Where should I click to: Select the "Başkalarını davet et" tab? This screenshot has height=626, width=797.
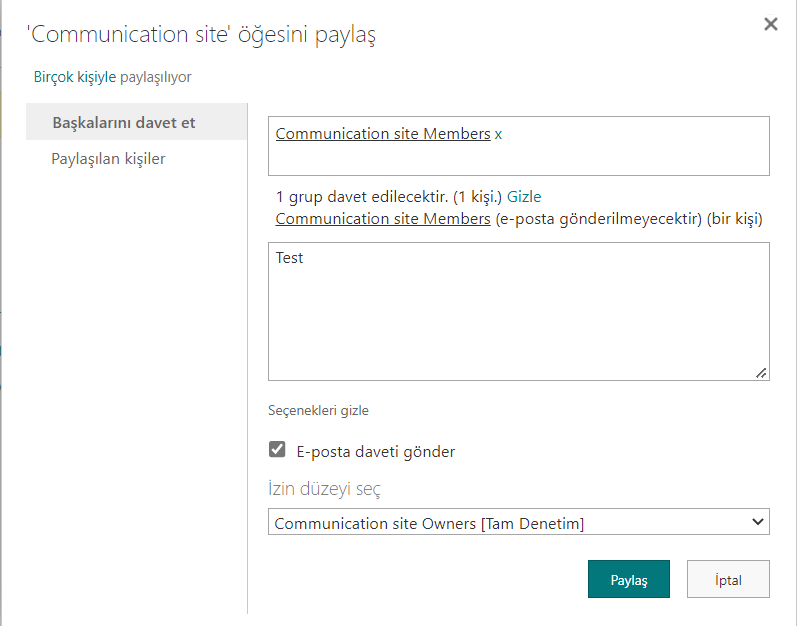(x=124, y=123)
